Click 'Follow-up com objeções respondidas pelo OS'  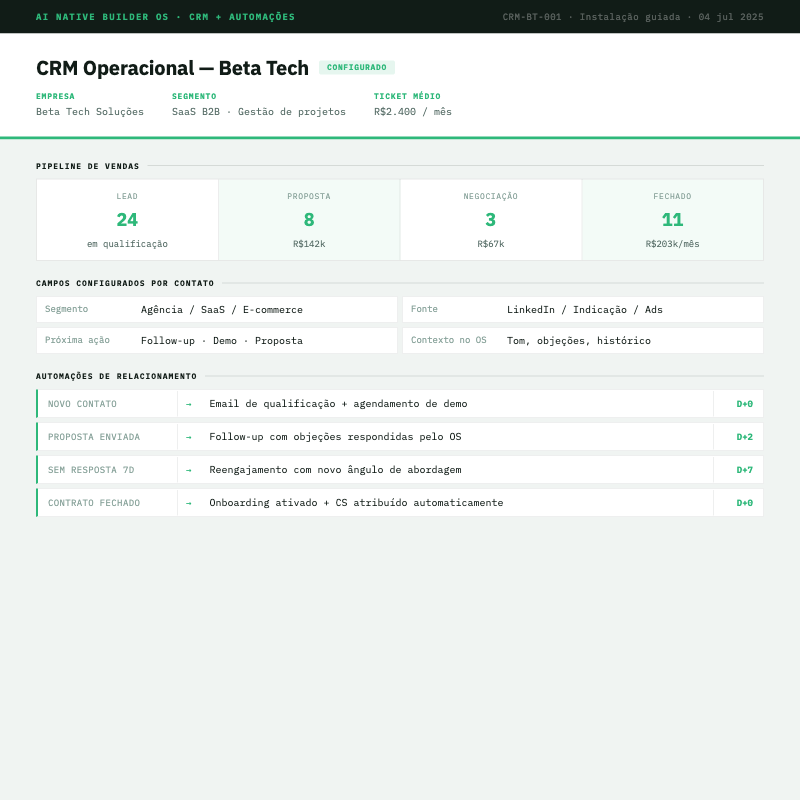pos(335,437)
